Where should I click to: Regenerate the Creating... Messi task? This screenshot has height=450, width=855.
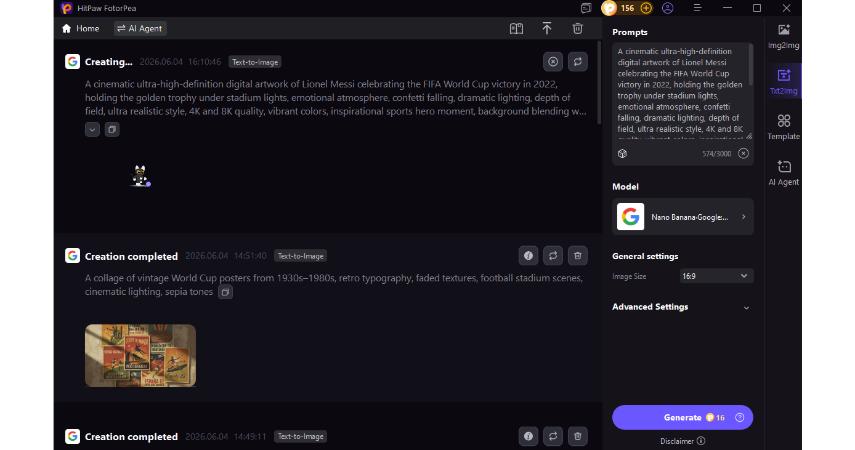(577, 62)
